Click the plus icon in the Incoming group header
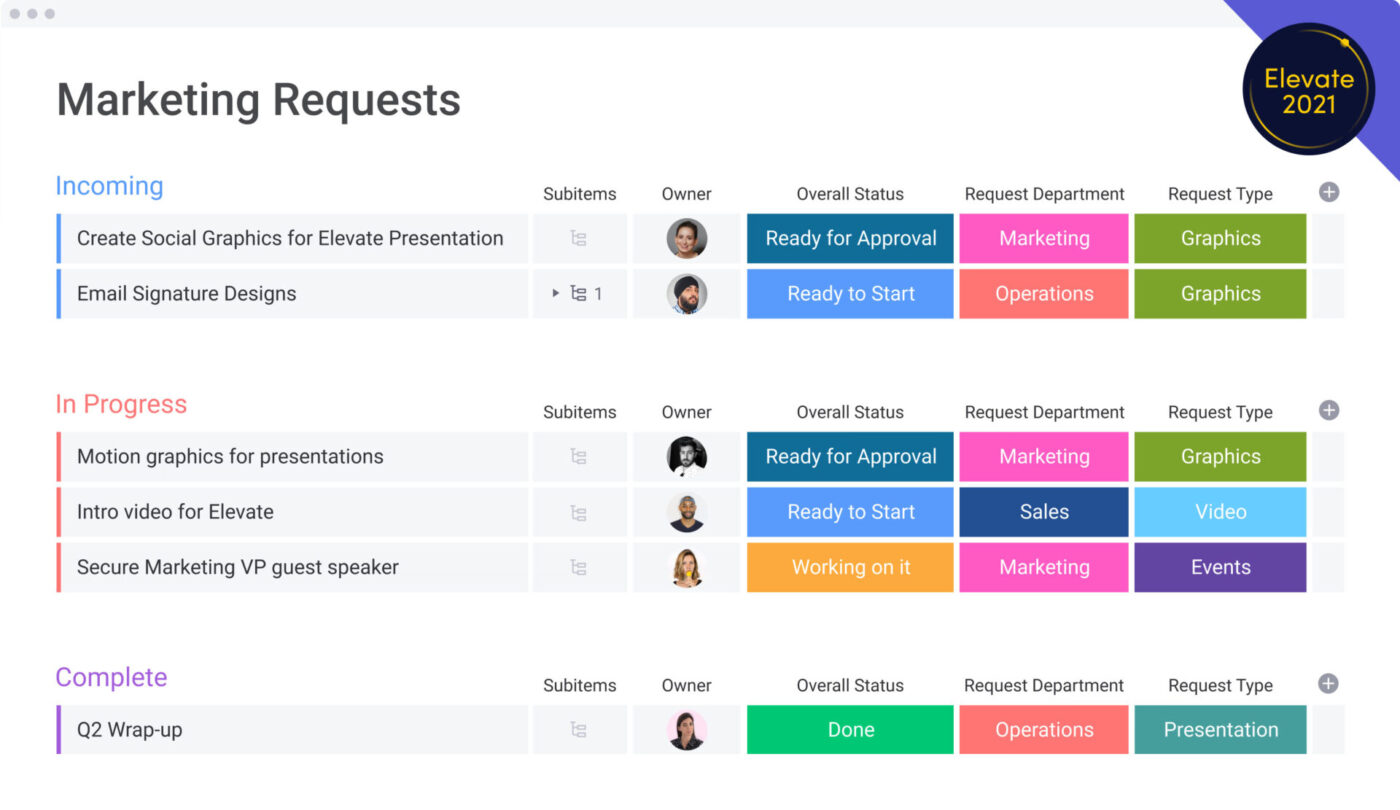Viewport: 1400px width, 810px height. point(1329,191)
